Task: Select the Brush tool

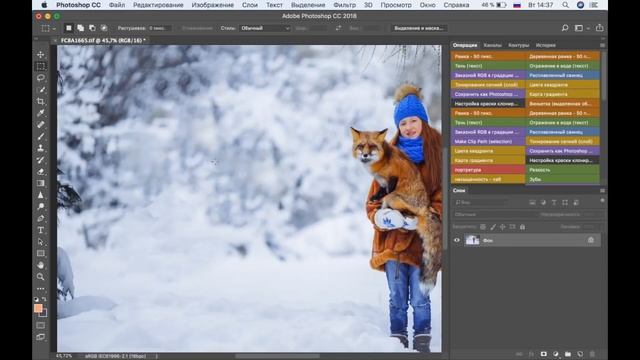Action: point(40,137)
